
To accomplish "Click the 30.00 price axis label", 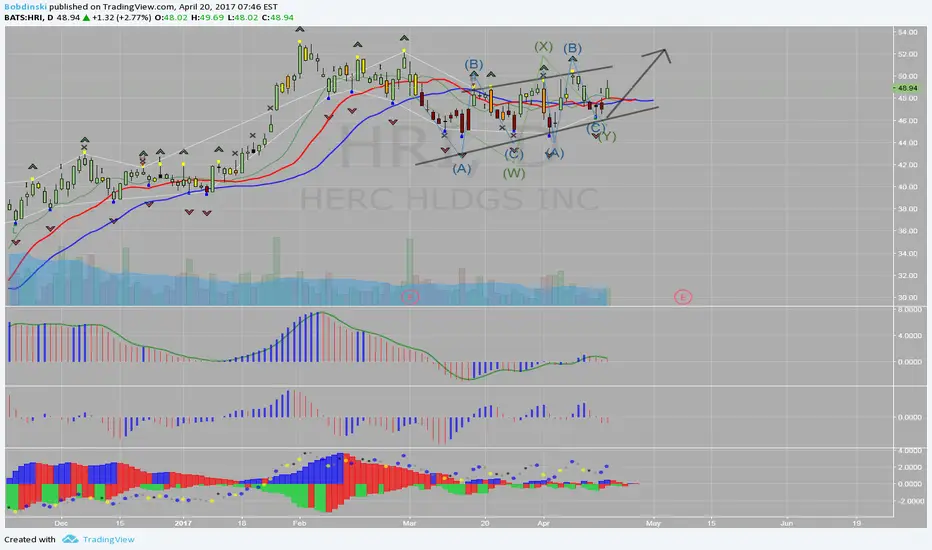I will tap(907, 297).
